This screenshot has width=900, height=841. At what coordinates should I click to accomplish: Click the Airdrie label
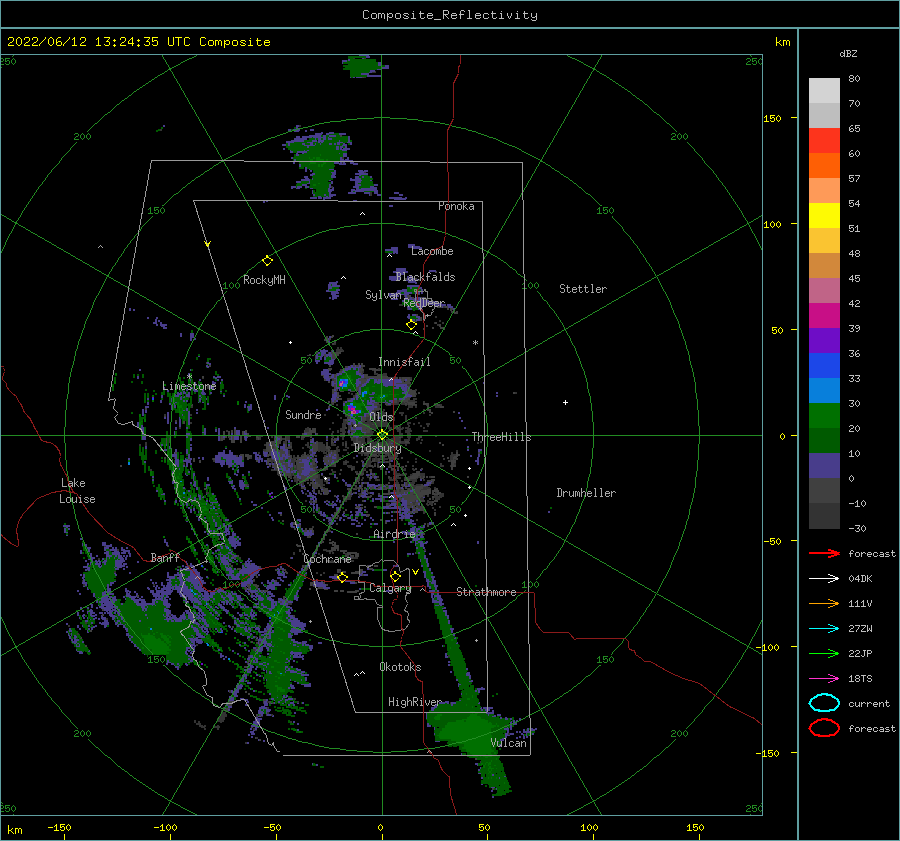coord(394,534)
